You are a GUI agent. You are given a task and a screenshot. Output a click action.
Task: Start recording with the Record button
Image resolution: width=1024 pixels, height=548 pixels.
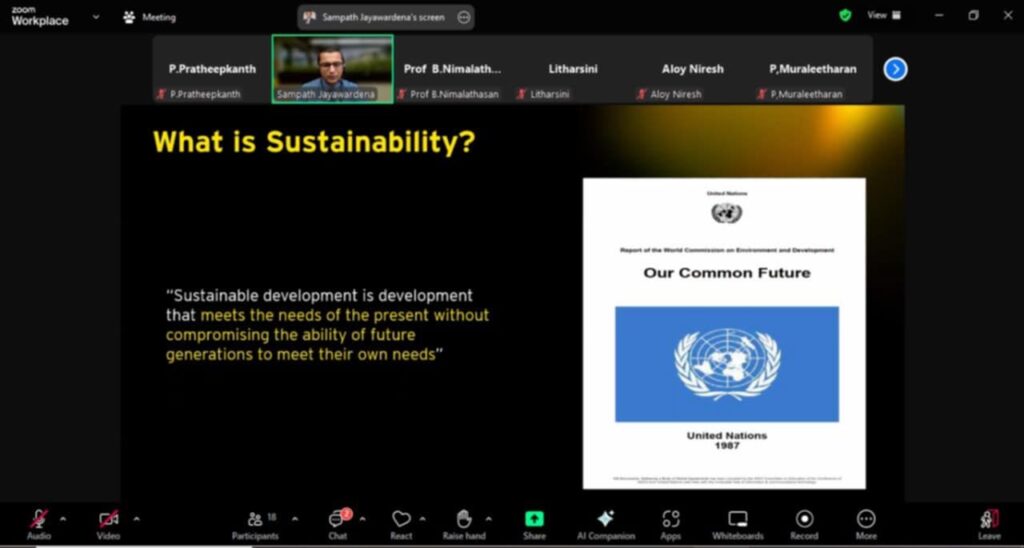coord(804,524)
